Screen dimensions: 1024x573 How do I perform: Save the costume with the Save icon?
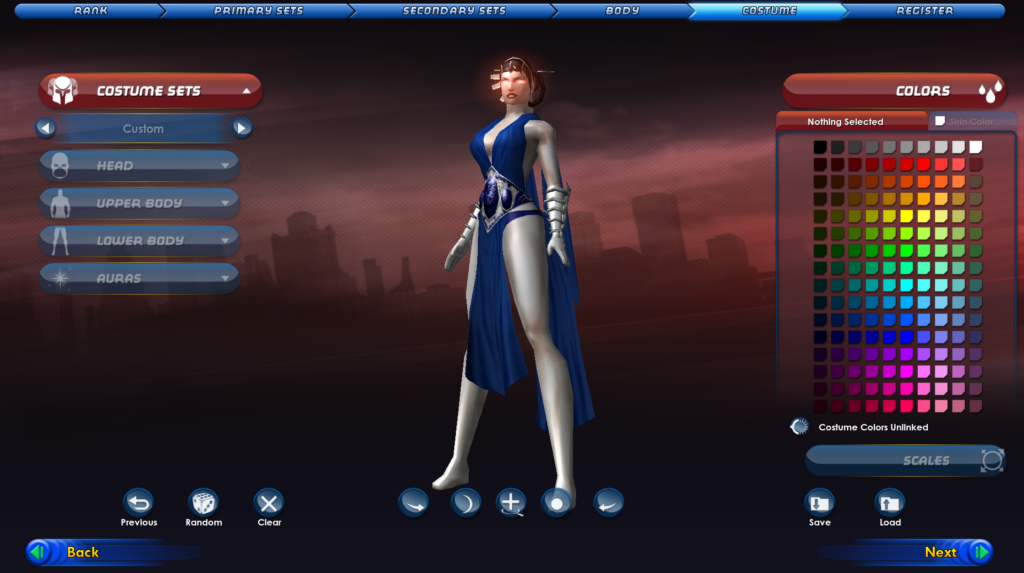pyautogui.click(x=819, y=502)
